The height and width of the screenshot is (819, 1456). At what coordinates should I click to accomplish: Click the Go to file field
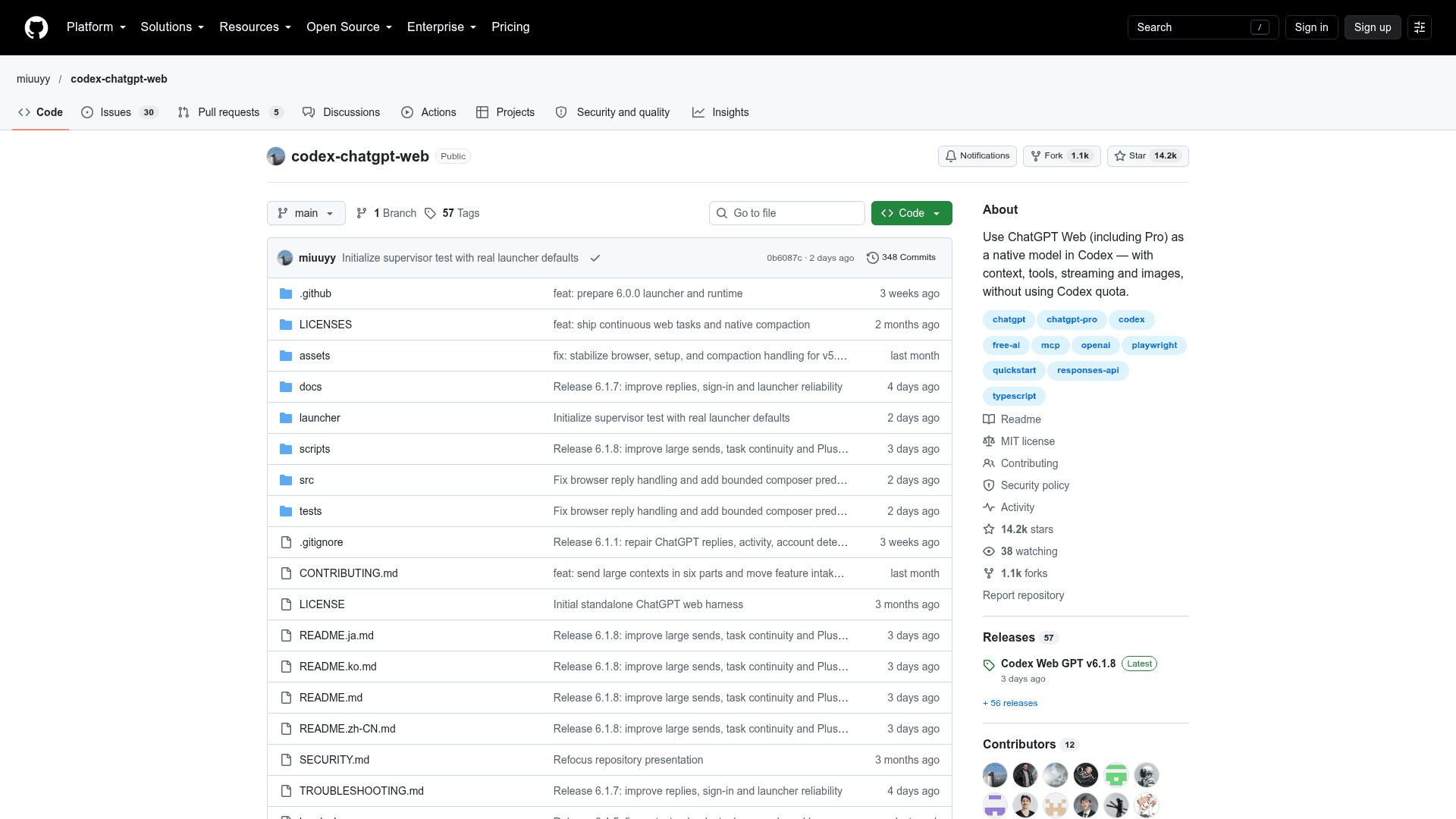[x=787, y=213]
